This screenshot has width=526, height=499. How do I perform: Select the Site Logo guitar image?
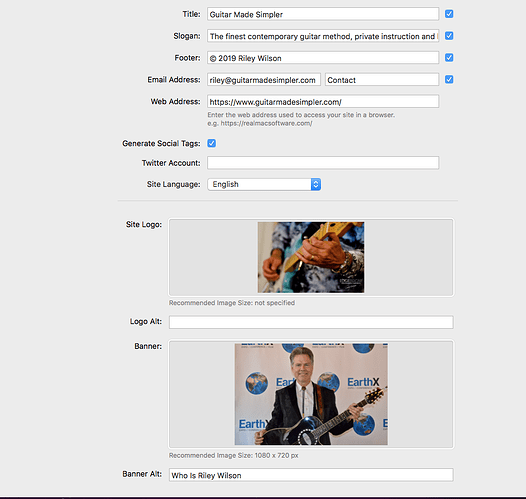tap(311, 257)
